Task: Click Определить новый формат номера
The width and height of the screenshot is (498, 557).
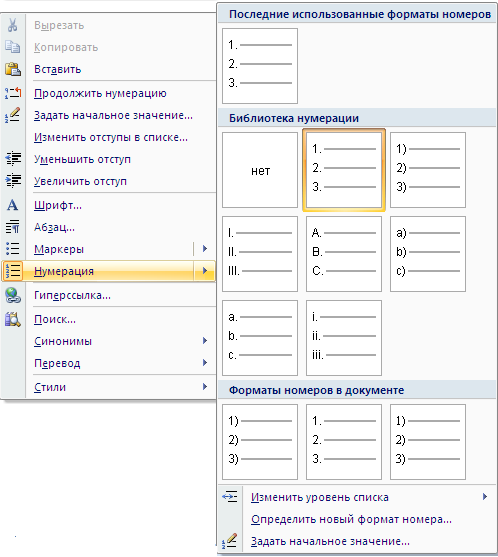Action: pos(351,519)
